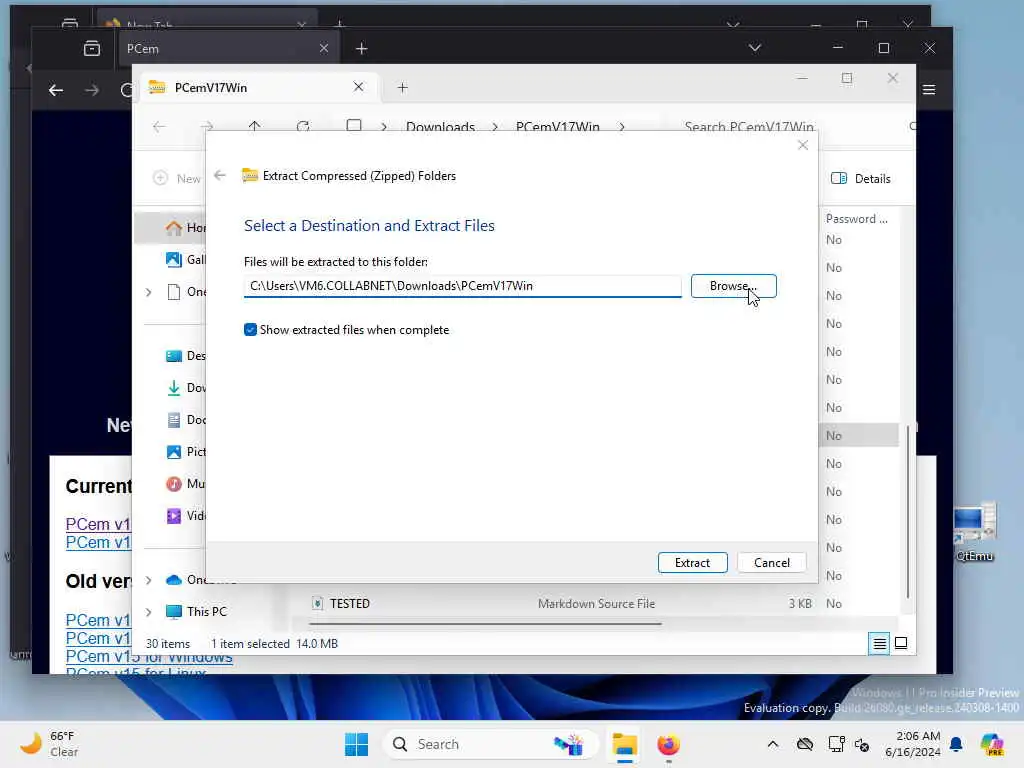This screenshot has height=768, width=1024.
Task: Open the Windows Start menu
Action: [x=357, y=744]
